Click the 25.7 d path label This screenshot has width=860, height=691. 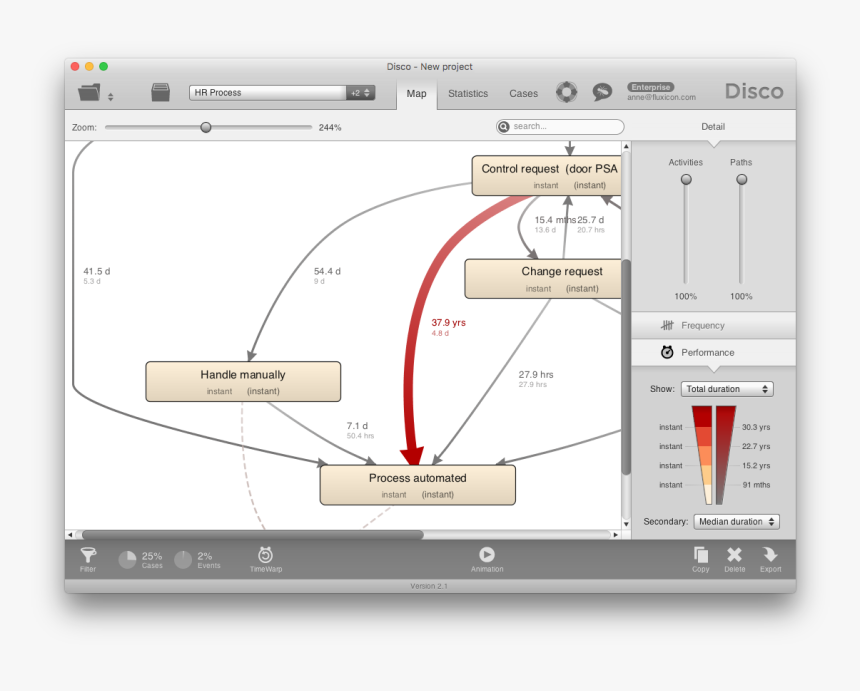point(590,219)
